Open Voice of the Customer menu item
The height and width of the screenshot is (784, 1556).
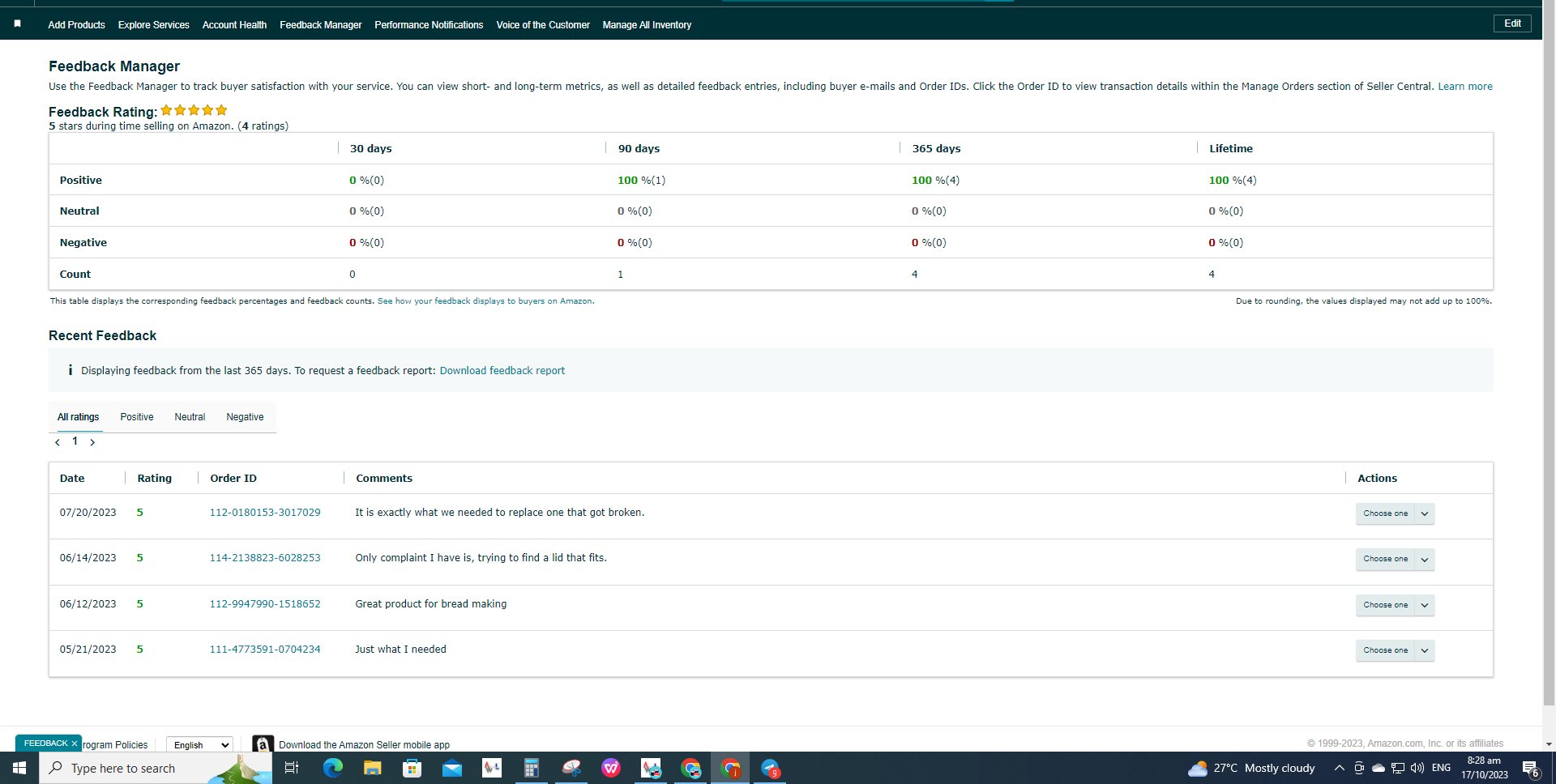coord(543,25)
